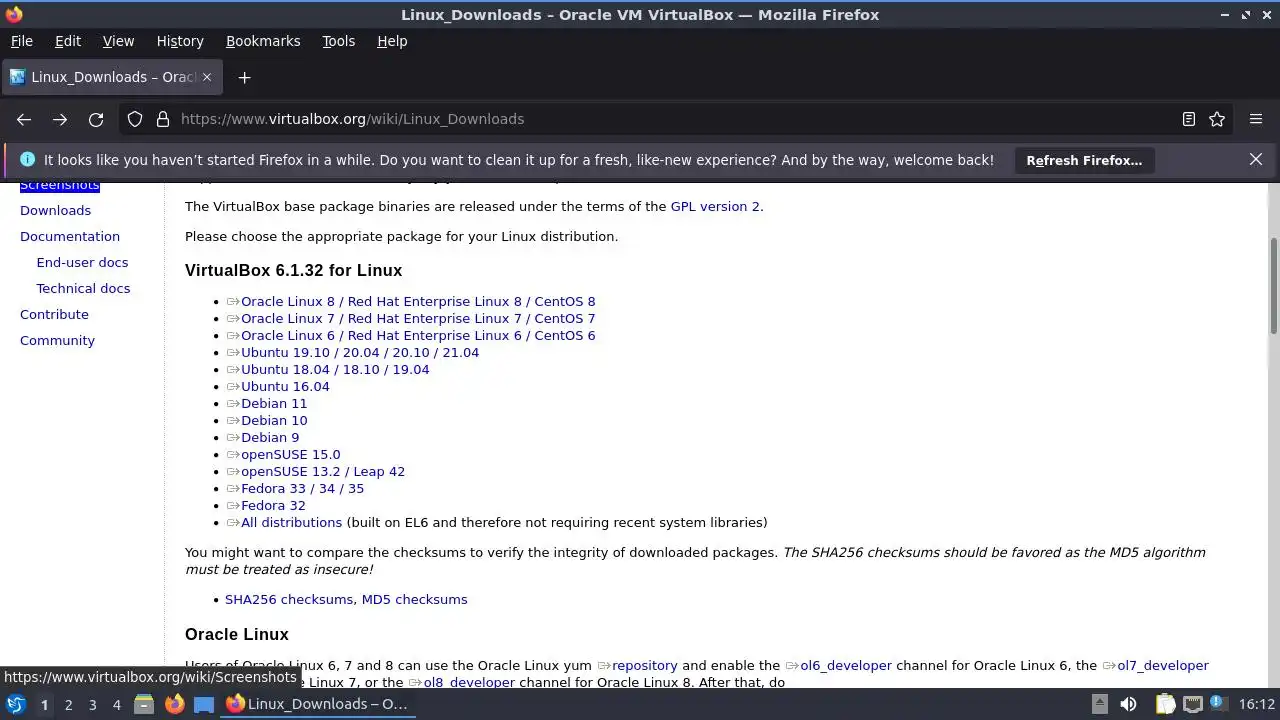Bookmark this page with the star icon
This screenshot has height=720, width=1280.
point(1217,119)
